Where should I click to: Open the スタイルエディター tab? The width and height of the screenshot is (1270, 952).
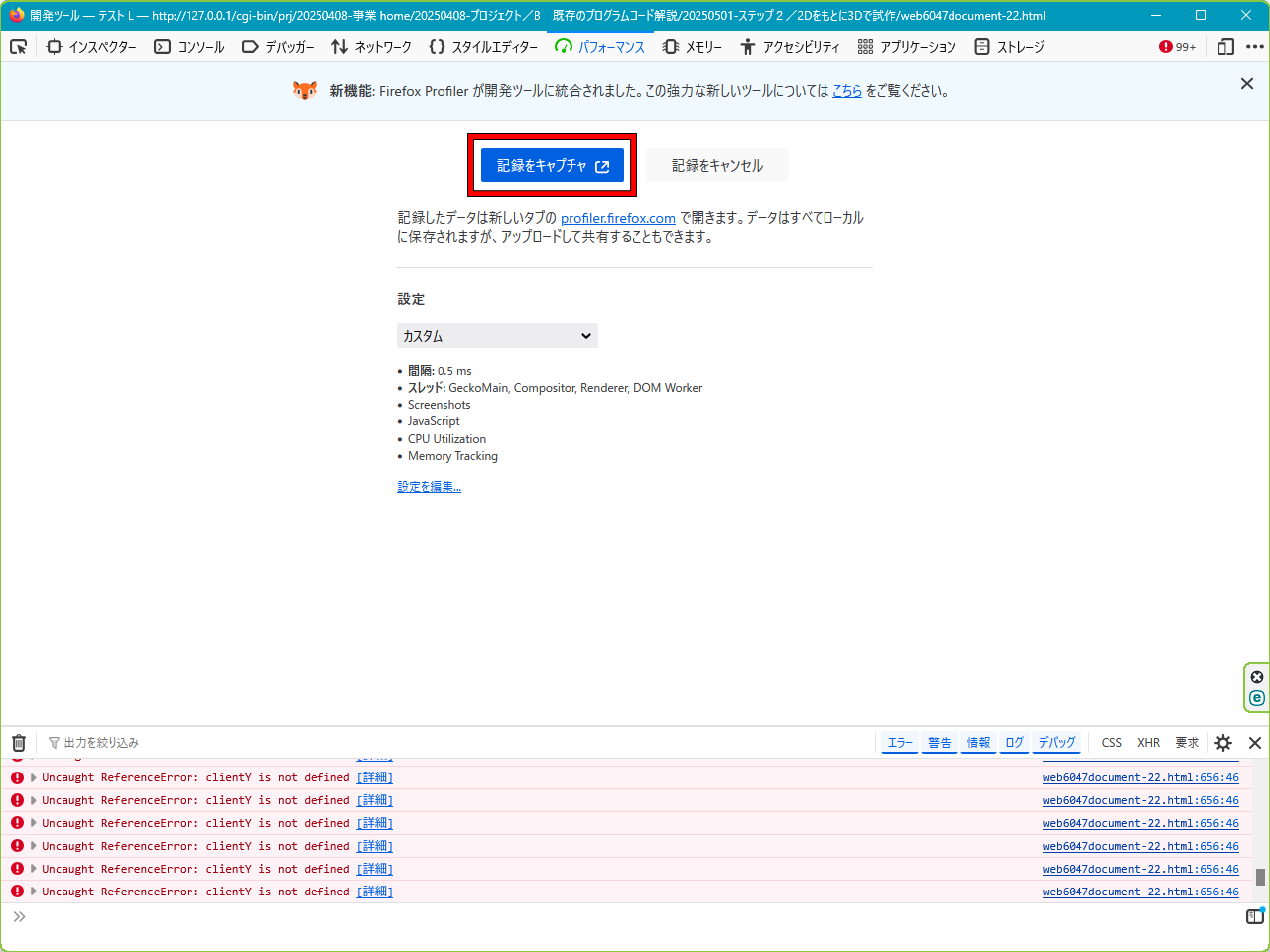click(x=483, y=47)
